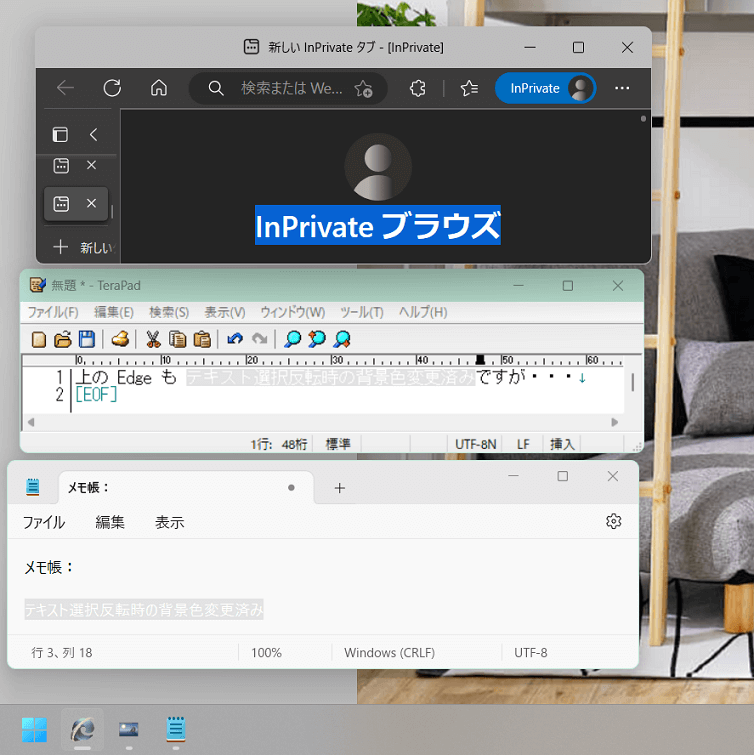Select the active InPrivate tab icon
The width and height of the screenshot is (754, 755).
point(61,204)
